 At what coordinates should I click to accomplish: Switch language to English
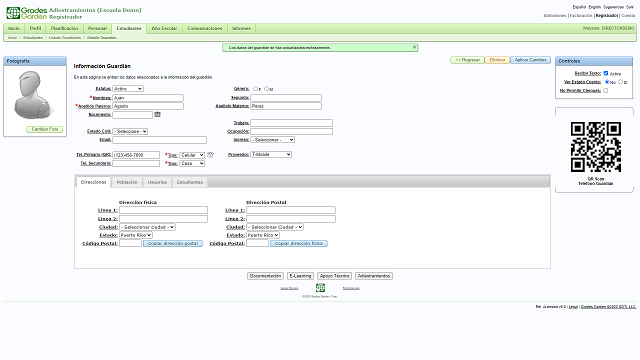(x=594, y=7)
